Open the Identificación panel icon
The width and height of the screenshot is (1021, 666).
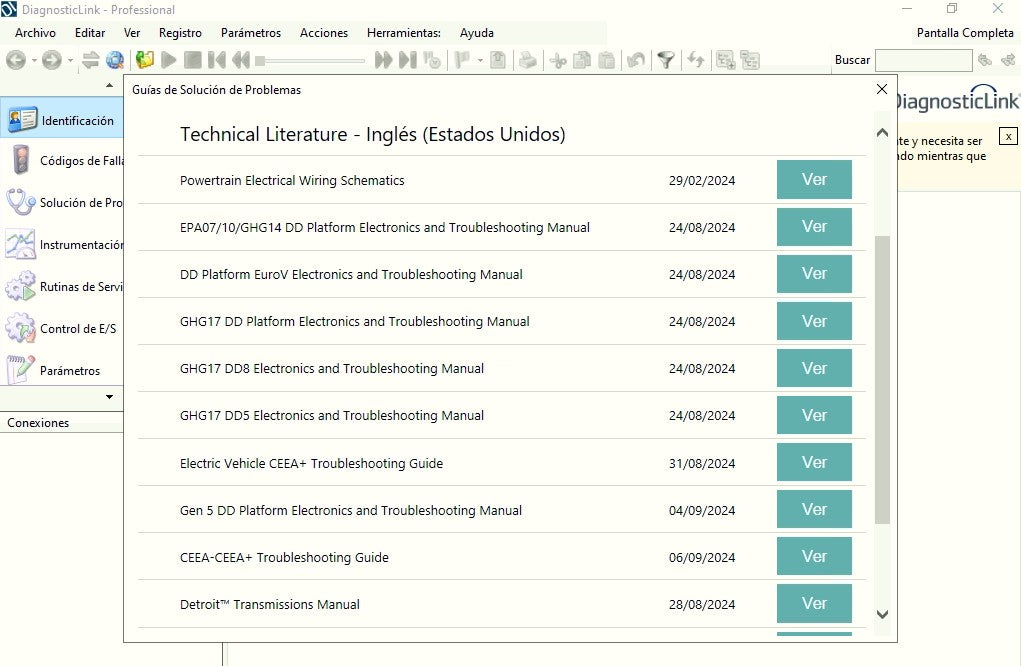[22, 120]
